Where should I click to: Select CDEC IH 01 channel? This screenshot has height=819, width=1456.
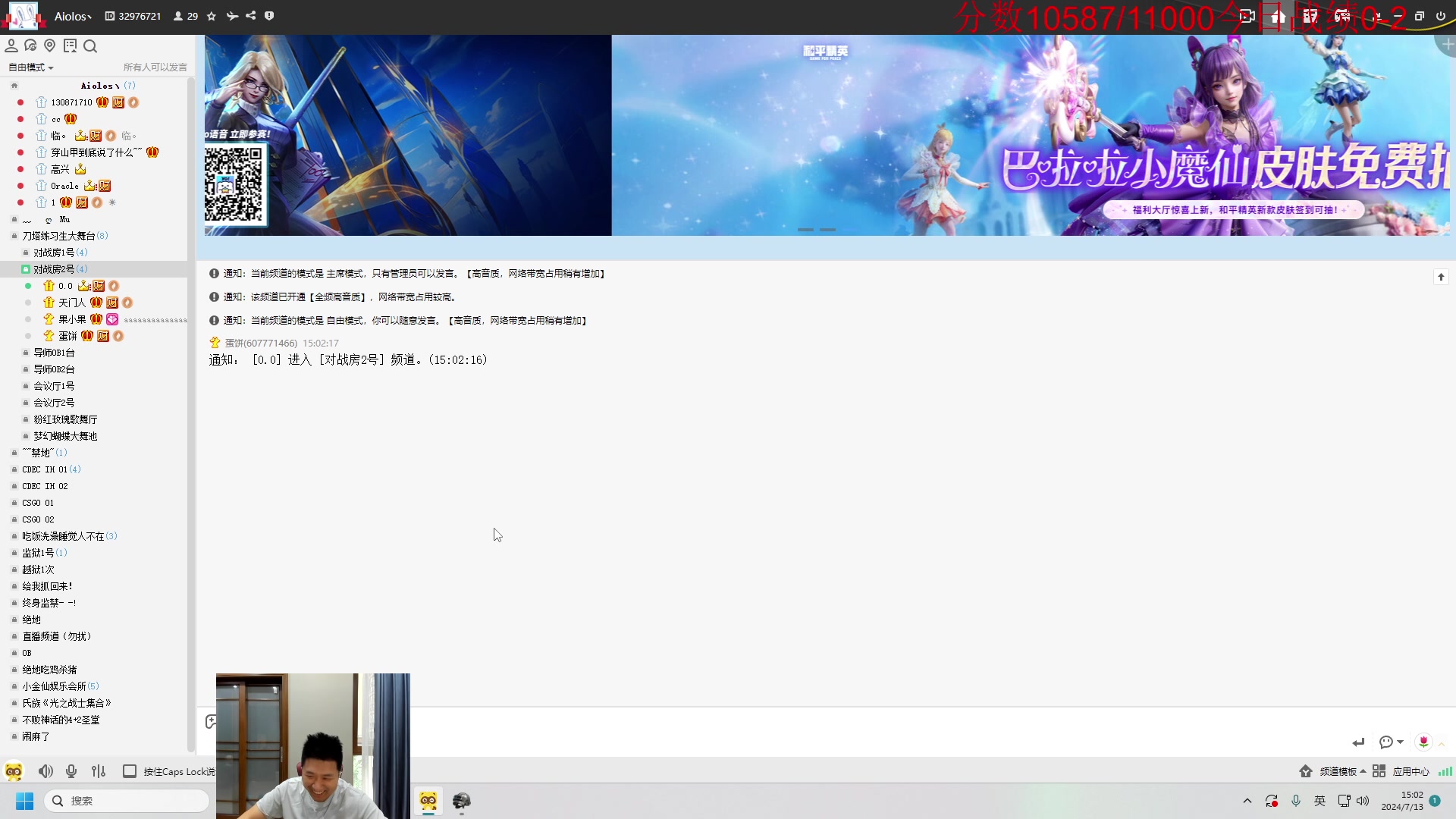coord(45,469)
